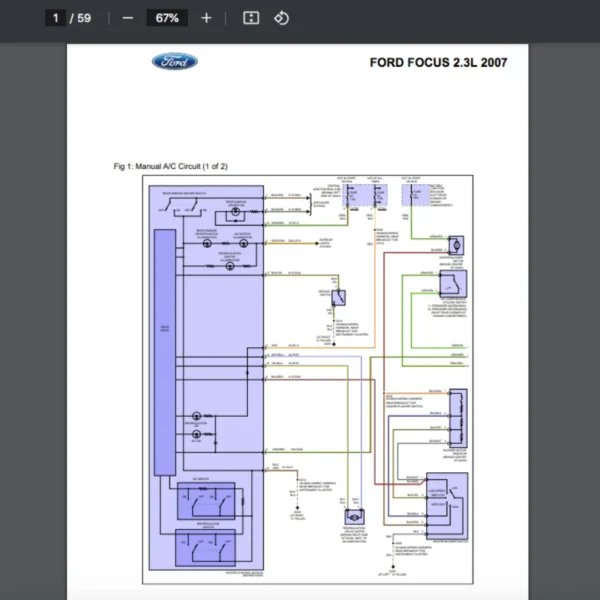Click the heater blower switch block
The height and width of the screenshot is (600, 600).
(x=447, y=506)
